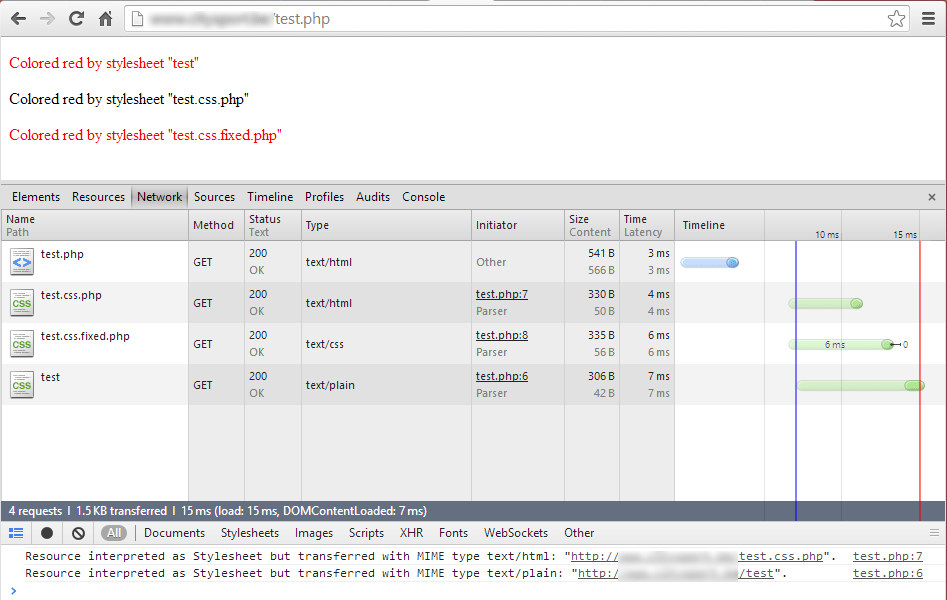Open the Chrome hamburger menu
The image size is (947, 600).
point(928,19)
